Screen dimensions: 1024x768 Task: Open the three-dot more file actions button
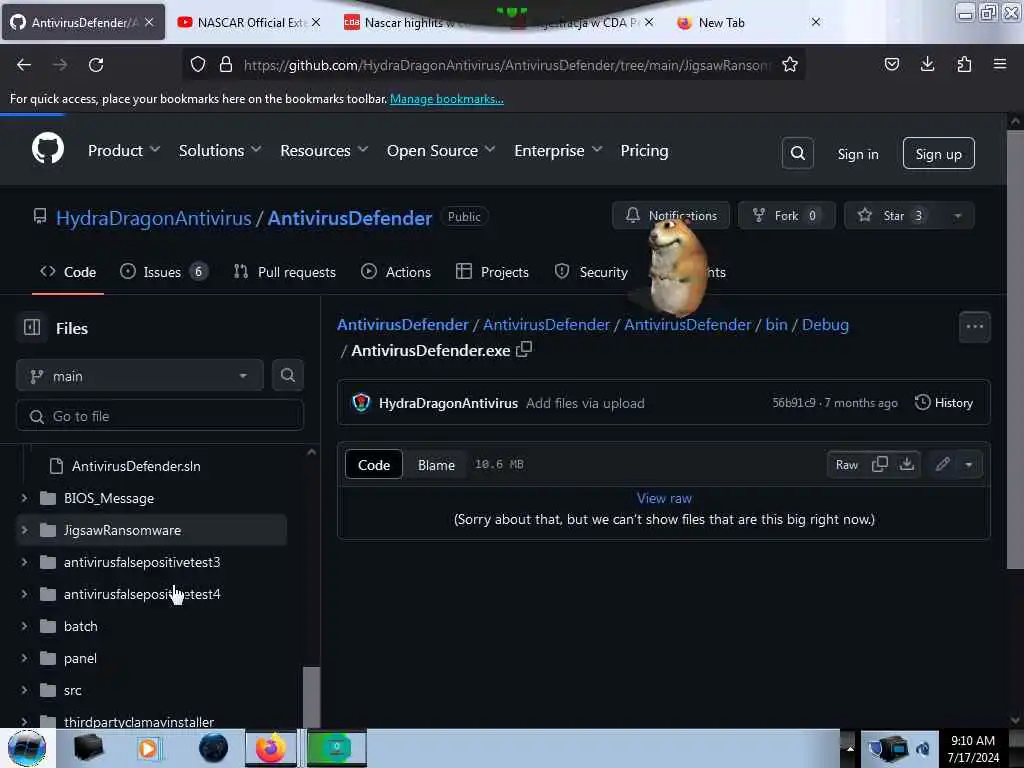[x=974, y=327]
